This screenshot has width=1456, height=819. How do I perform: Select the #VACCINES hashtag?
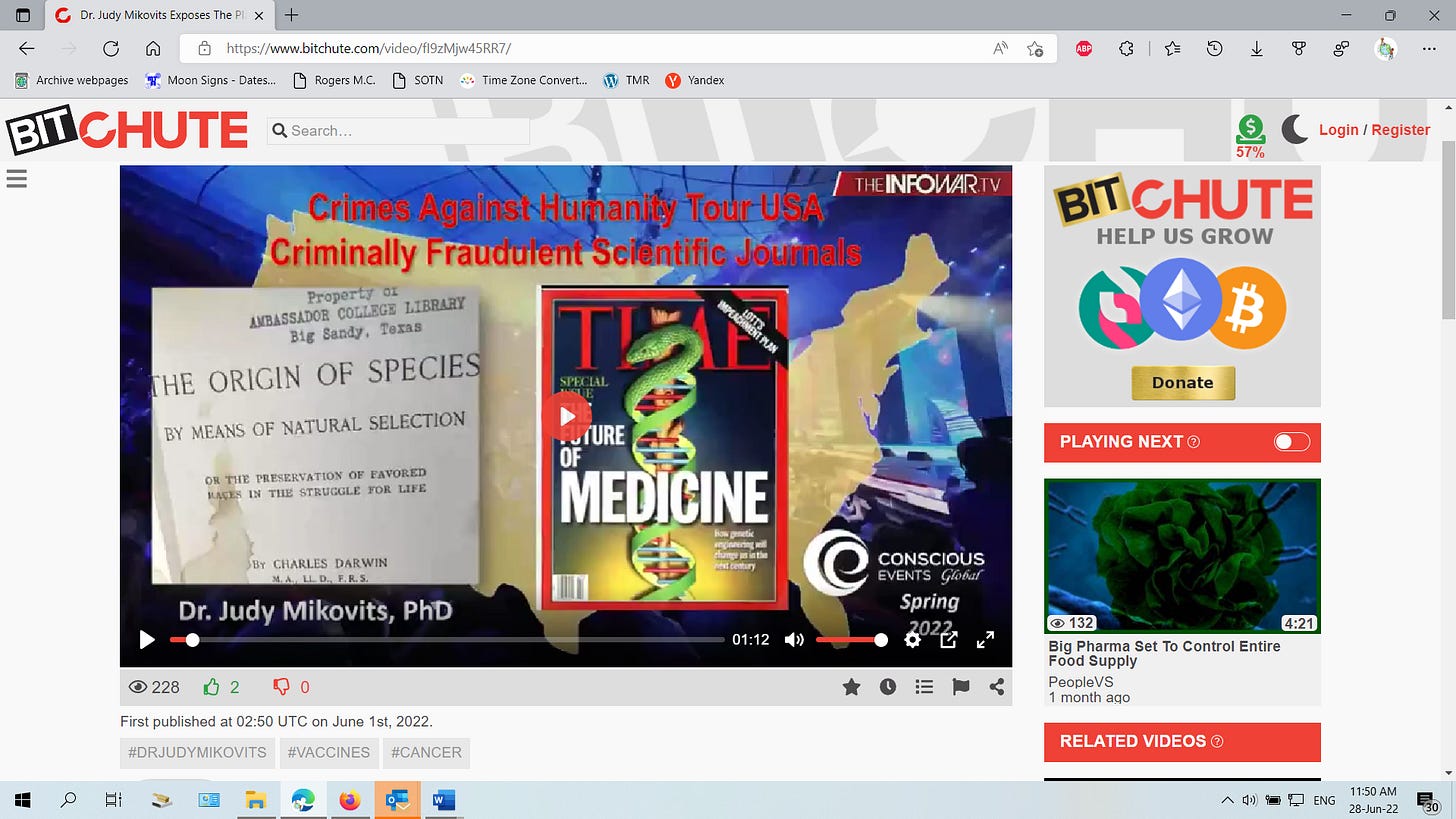click(x=328, y=752)
